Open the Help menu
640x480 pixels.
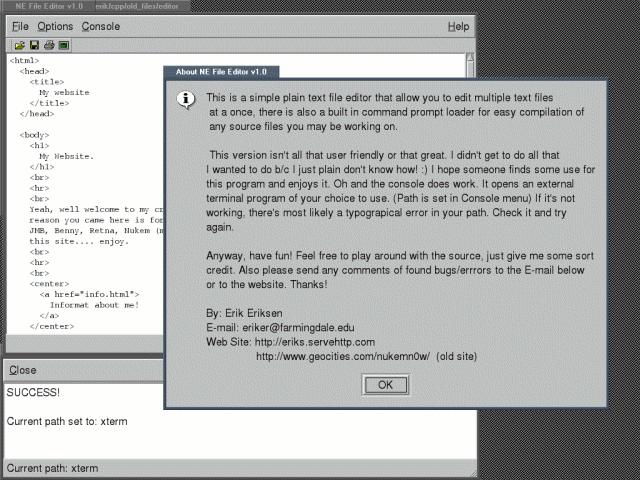[x=457, y=26]
